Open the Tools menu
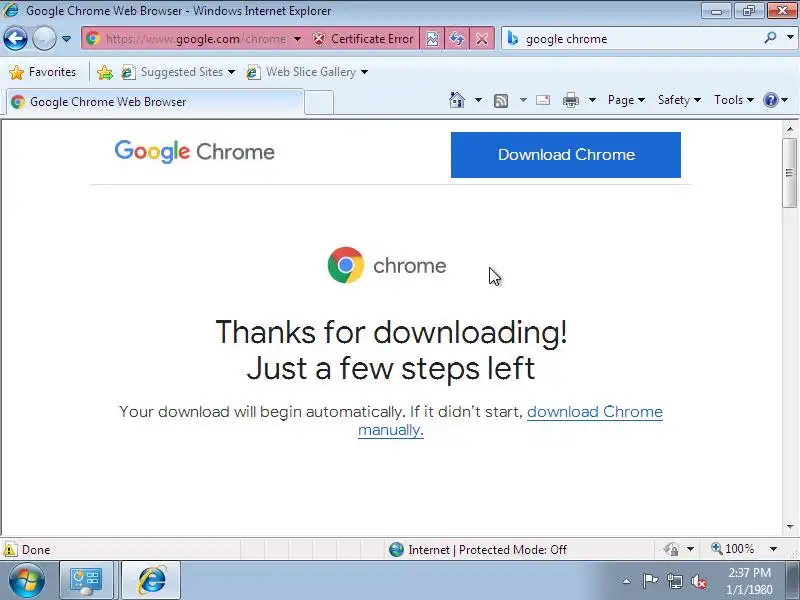Image resolution: width=800 pixels, height=600 pixels. [734, 100]
